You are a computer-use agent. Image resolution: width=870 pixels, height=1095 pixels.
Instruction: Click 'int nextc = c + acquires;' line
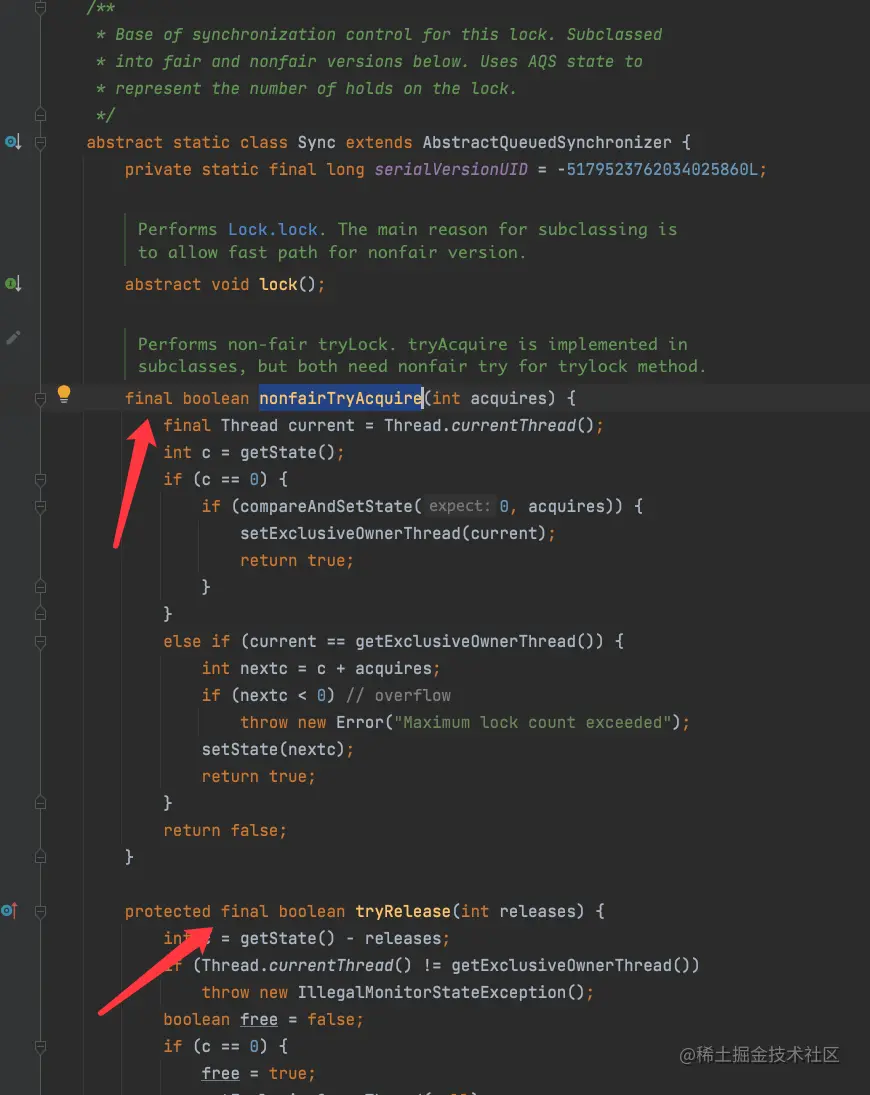point(320,668)
